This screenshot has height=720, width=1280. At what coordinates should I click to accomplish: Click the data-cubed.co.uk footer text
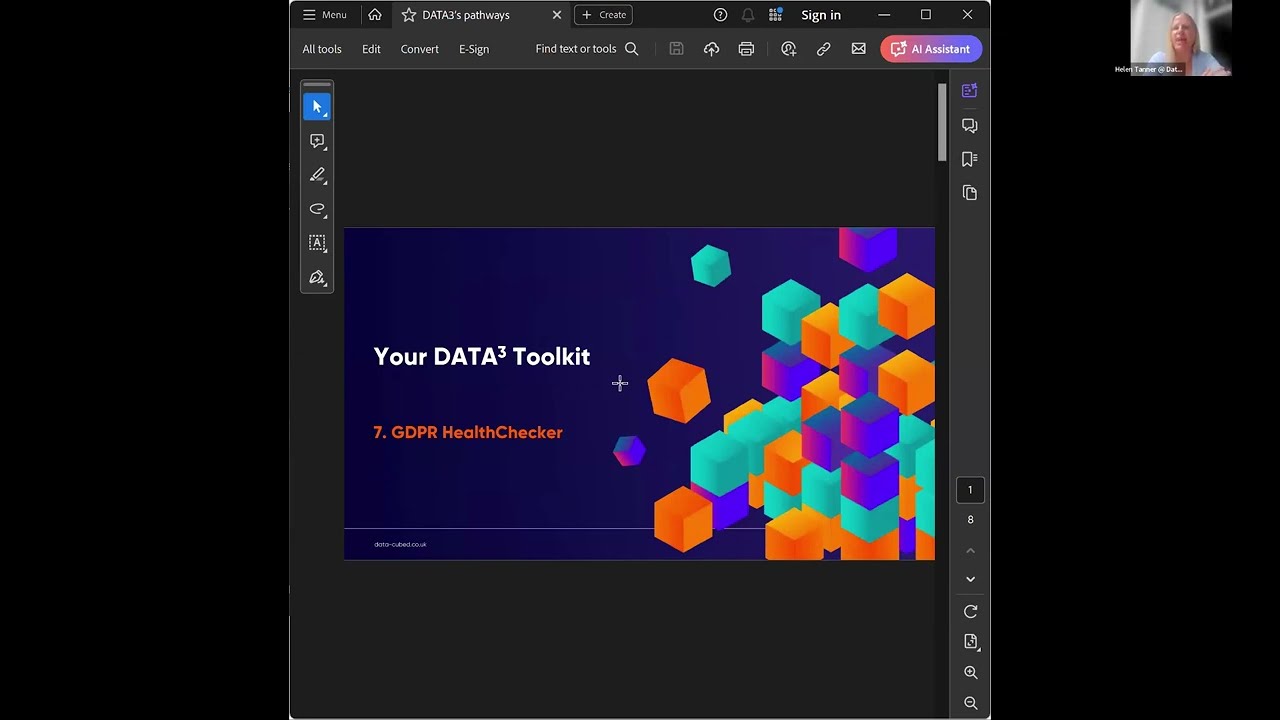tap(400, 544)
